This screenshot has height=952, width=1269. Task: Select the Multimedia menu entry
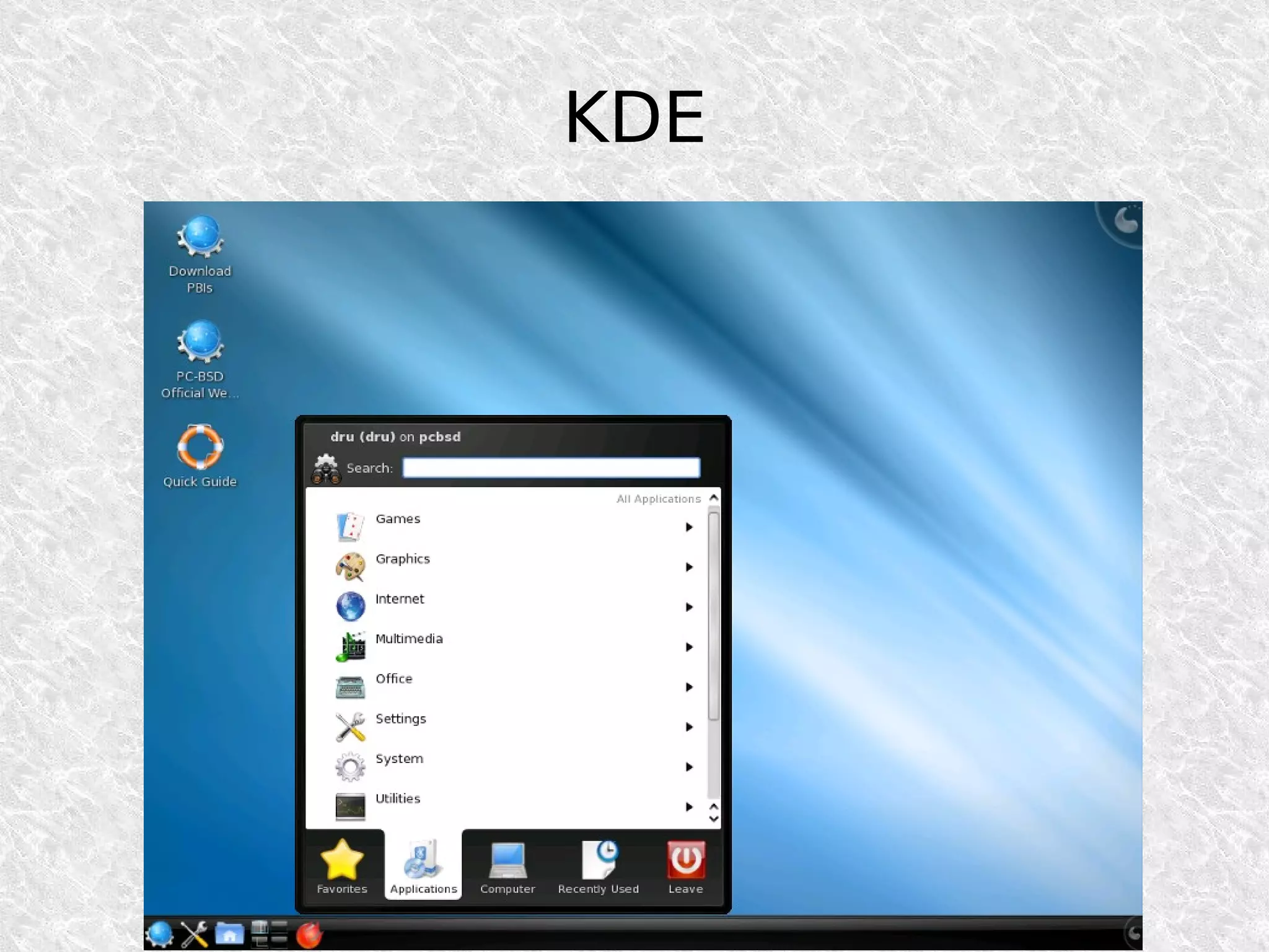tap(506, 647)
